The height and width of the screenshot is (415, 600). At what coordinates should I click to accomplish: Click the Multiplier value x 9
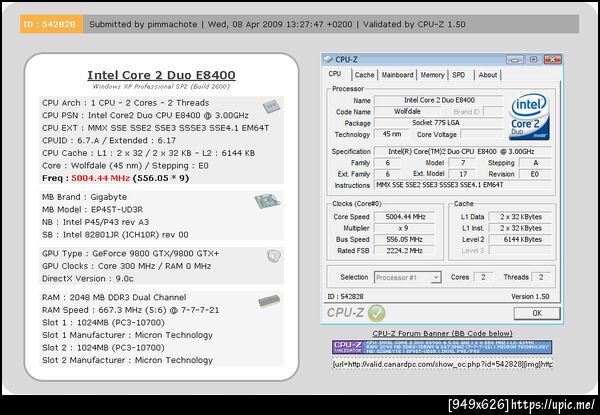pyautogui.click(x=404, y=228)
